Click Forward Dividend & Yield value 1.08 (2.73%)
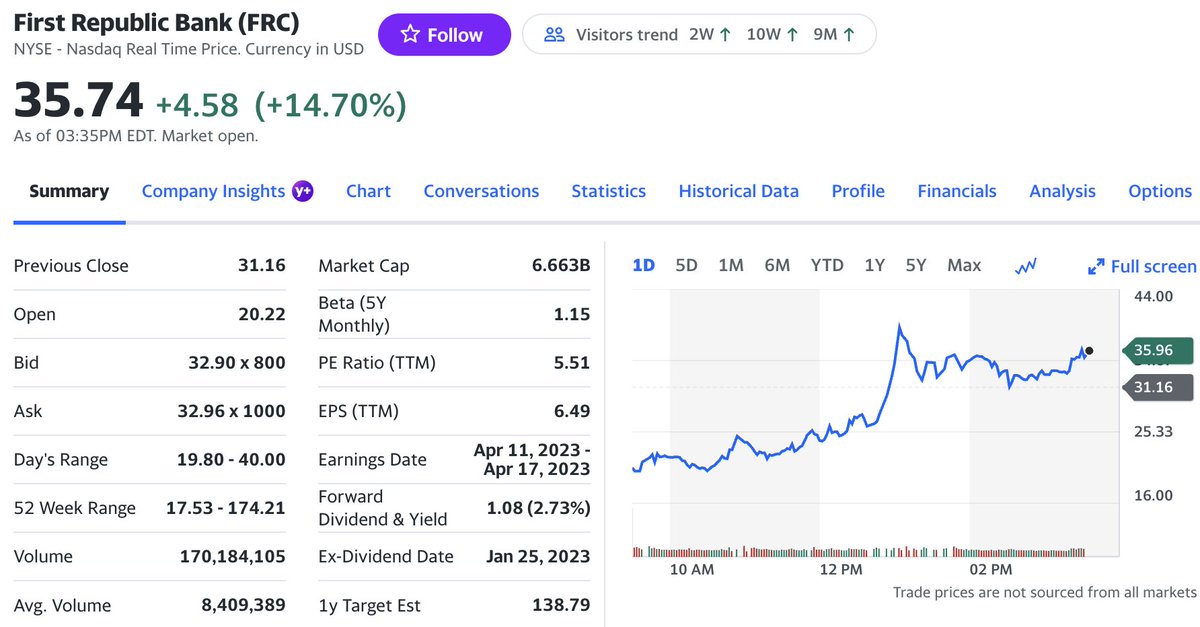This screenshot has width=1200, height=627. tap(539, 508)
